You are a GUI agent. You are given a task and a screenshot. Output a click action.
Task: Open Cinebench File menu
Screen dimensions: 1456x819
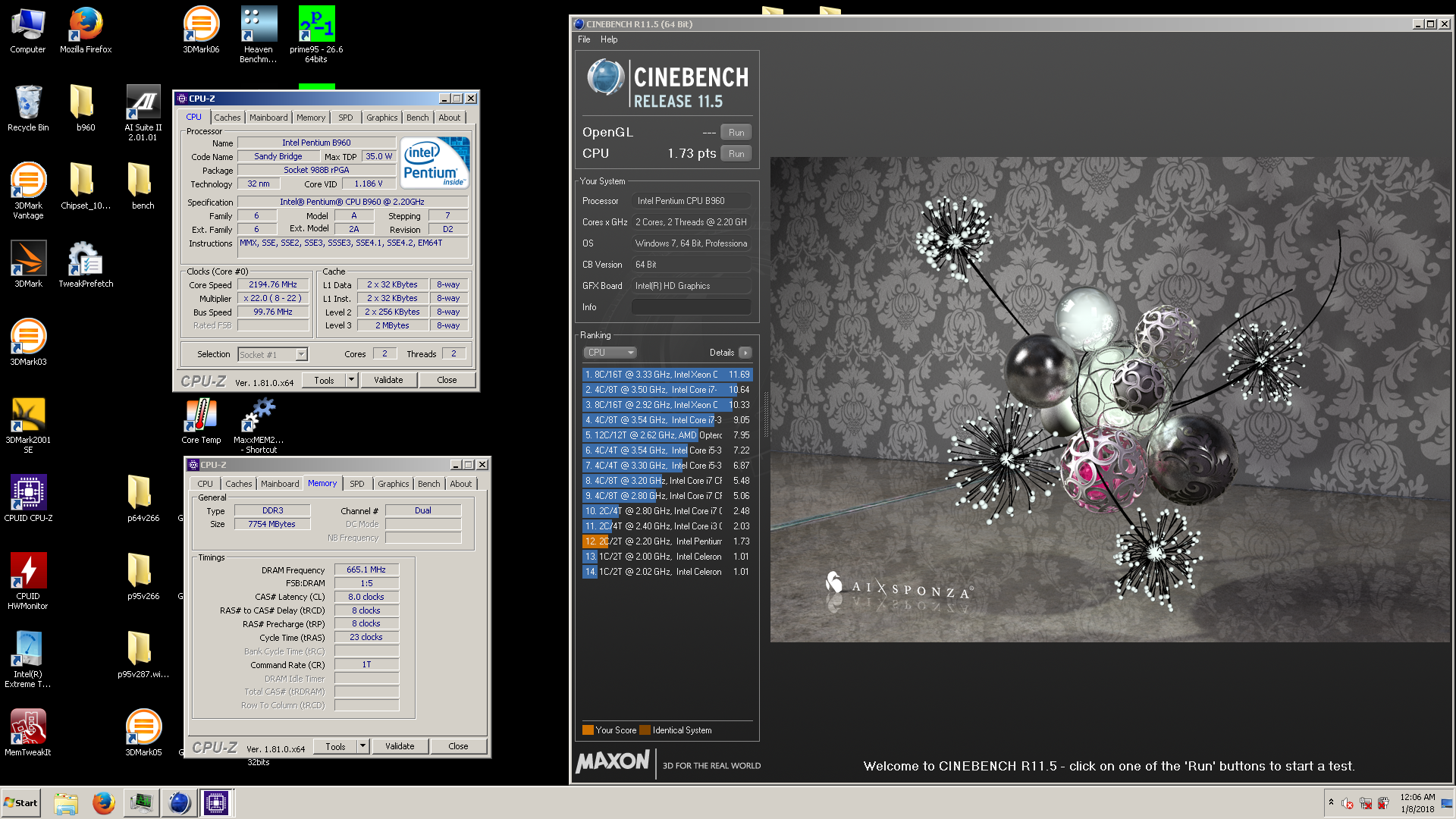[584, 39]
